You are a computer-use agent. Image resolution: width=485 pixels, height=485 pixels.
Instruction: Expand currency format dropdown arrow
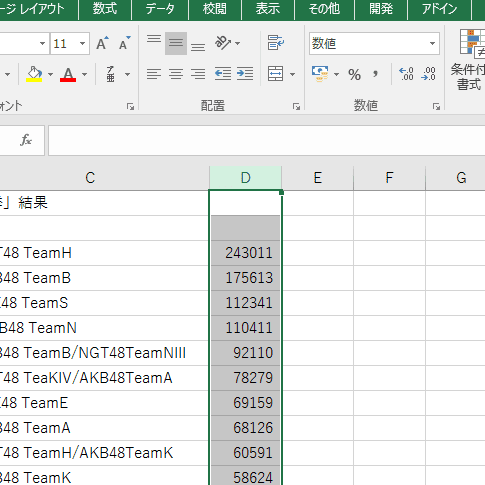[x=336, y=74]
